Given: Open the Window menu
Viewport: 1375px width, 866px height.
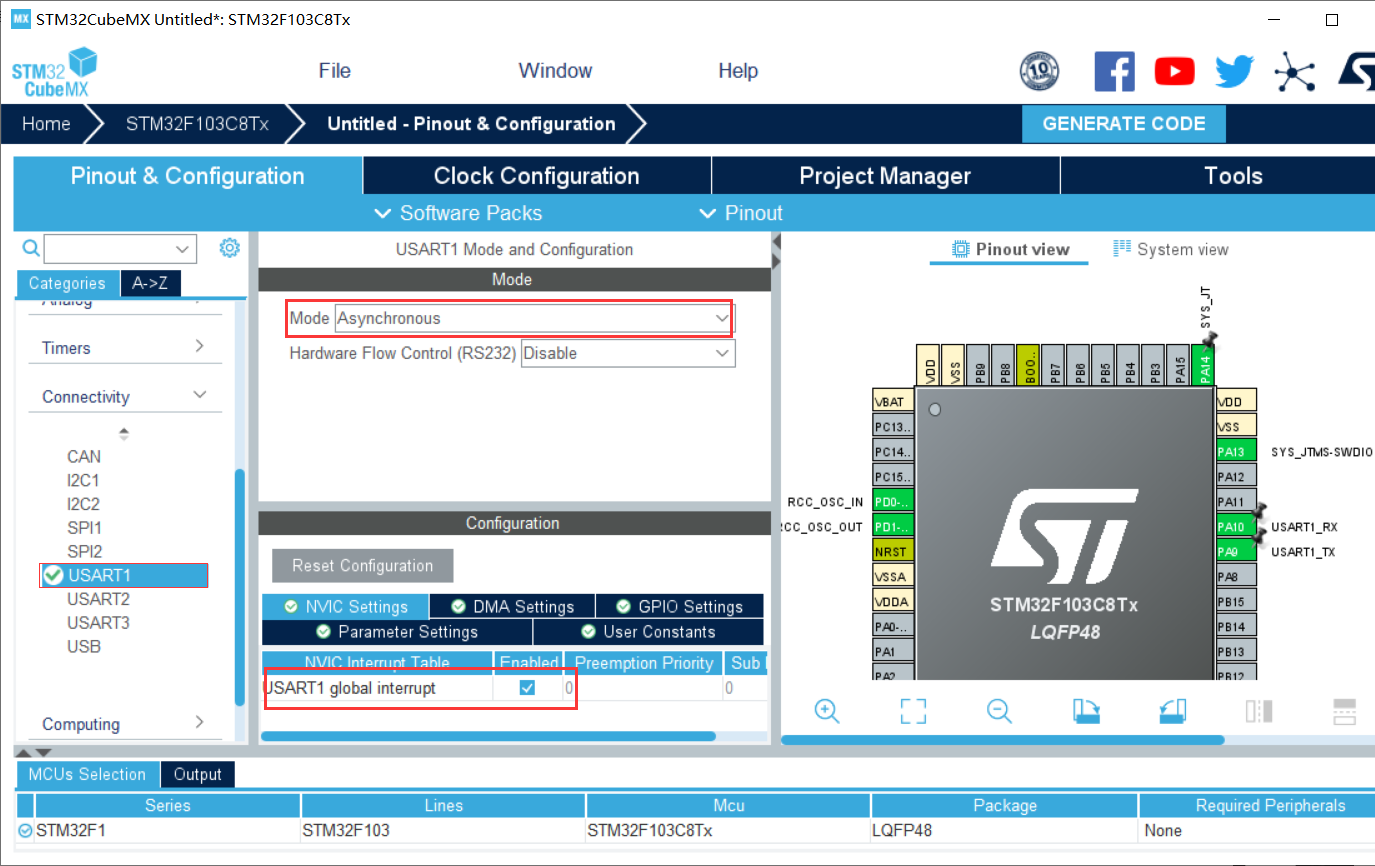Looking at the screenshot, I should [x=555, y=71].
